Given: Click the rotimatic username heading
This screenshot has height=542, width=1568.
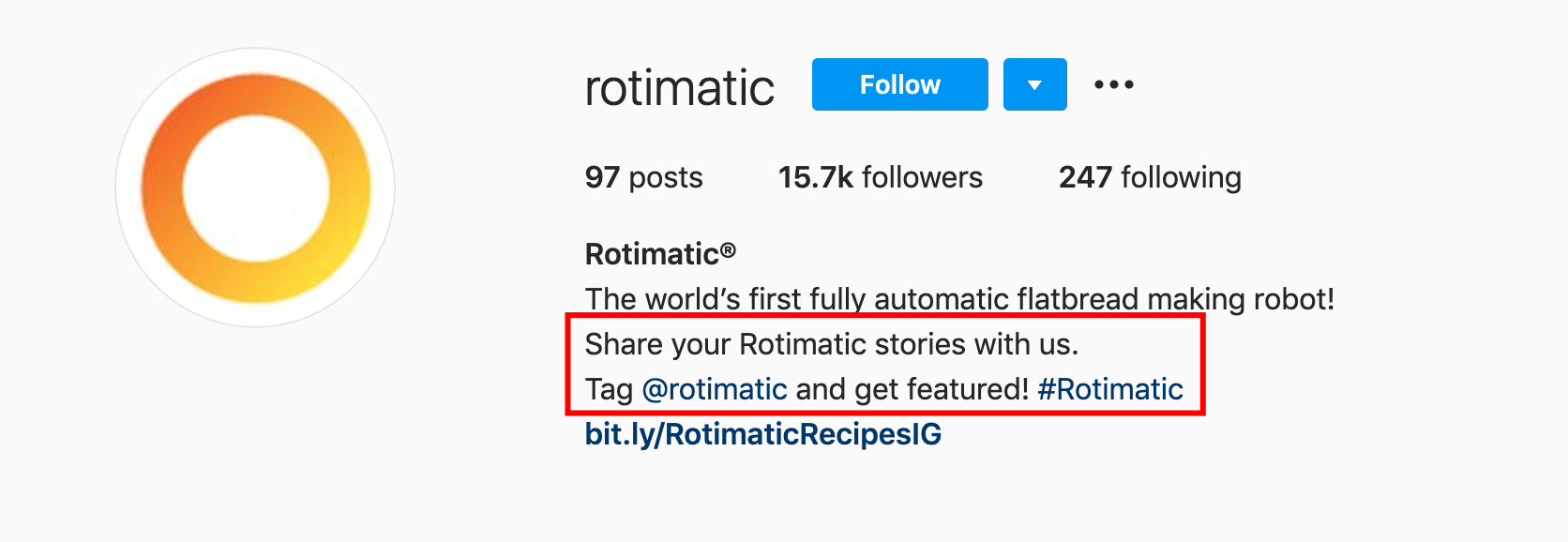Looking at the screenshot, I should click(680, 87).
